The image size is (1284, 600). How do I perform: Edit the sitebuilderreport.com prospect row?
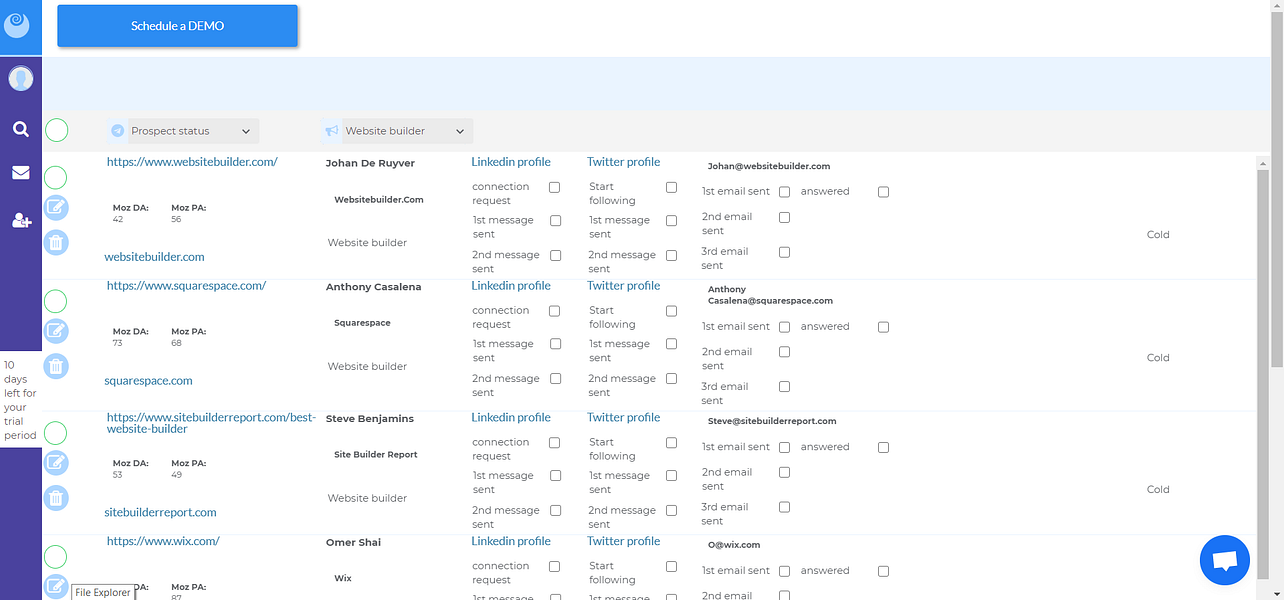click(56, 462)
